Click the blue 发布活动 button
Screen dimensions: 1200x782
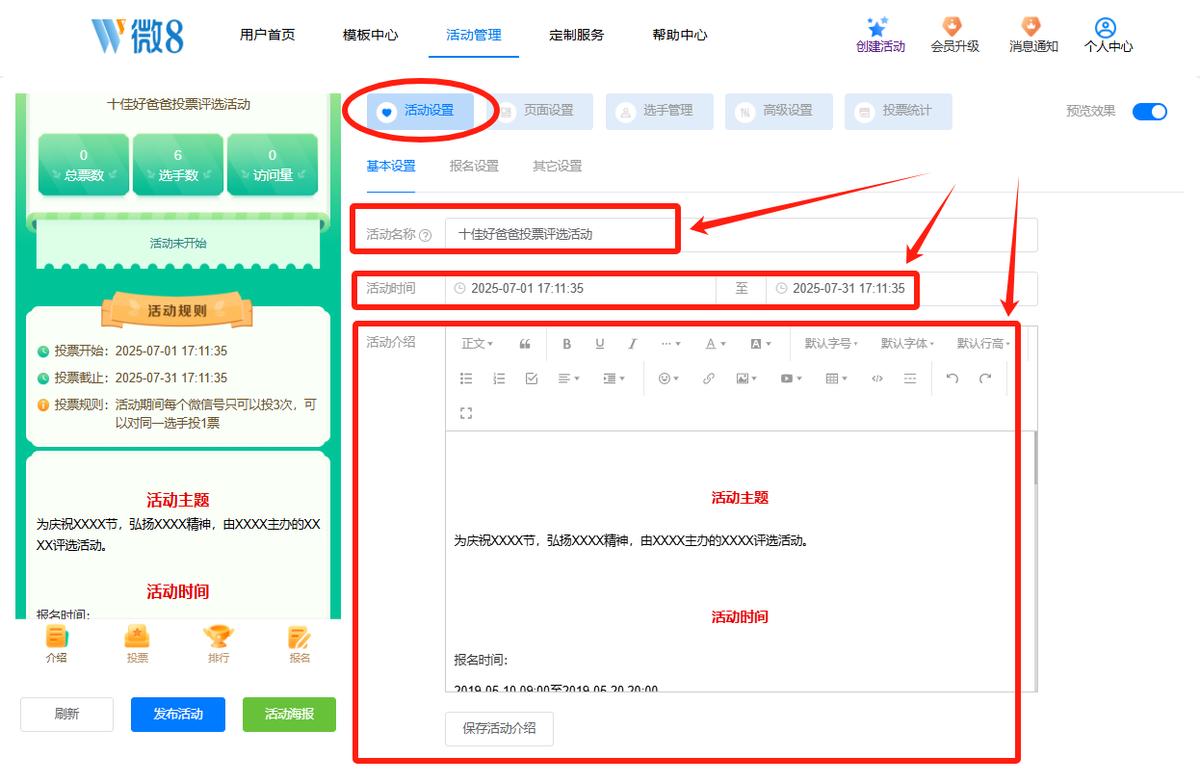click(178, 714)
